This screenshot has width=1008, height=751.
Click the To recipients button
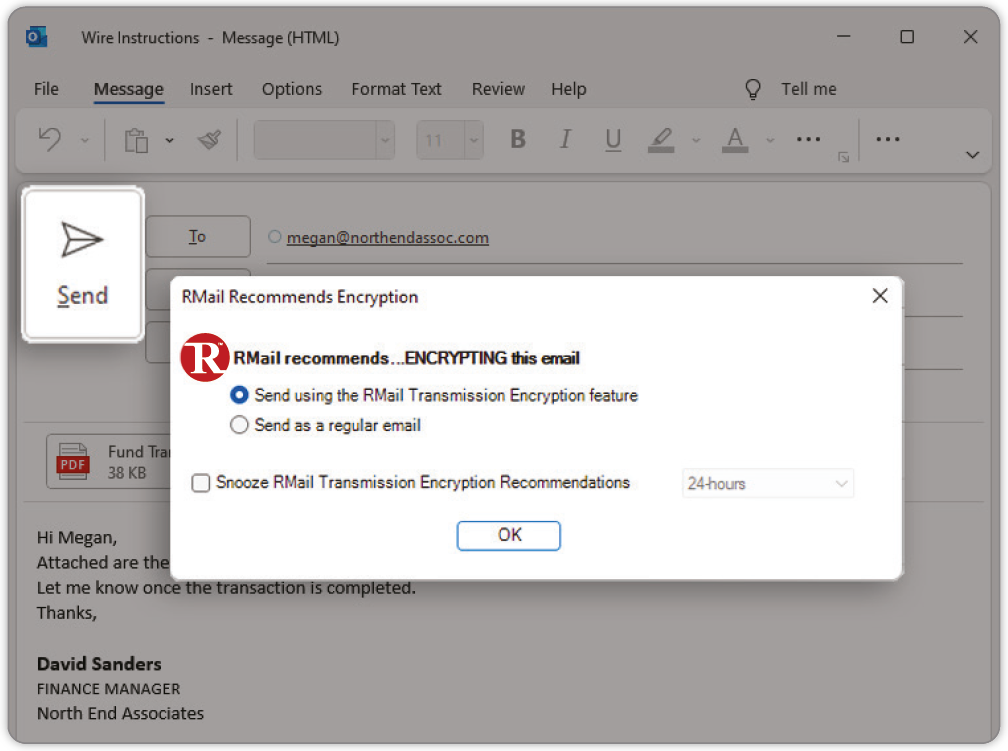coord(198,237)
